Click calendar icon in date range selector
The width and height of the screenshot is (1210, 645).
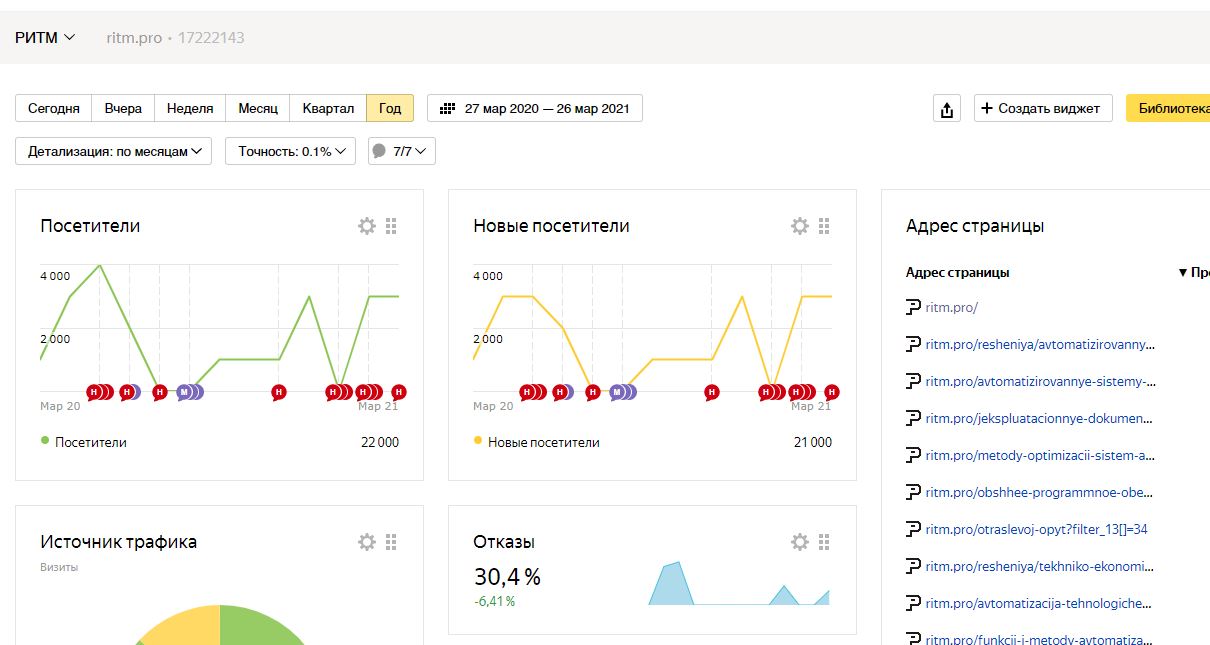(x=448, y=108)
